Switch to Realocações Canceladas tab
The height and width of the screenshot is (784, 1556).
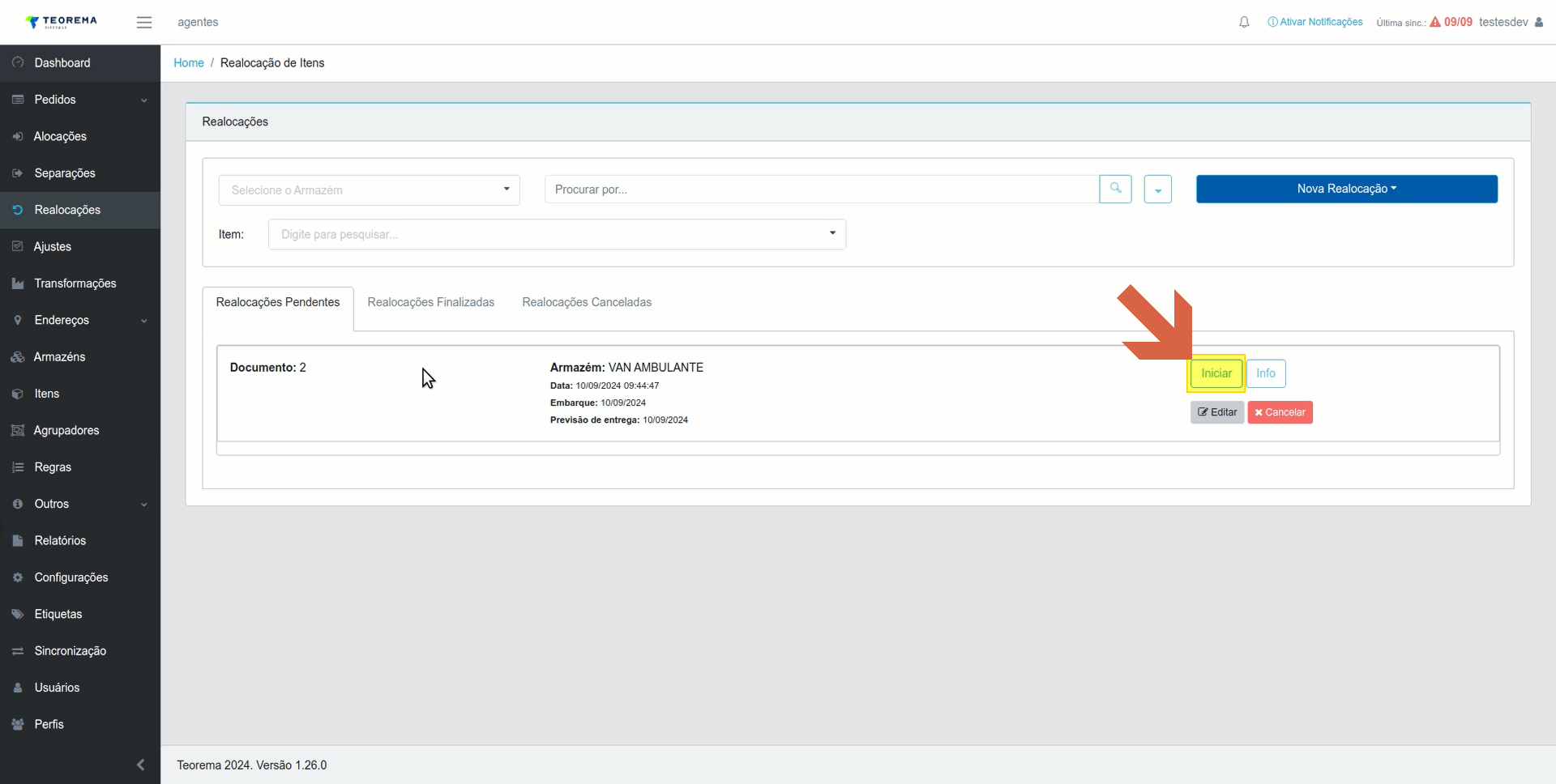587,302
